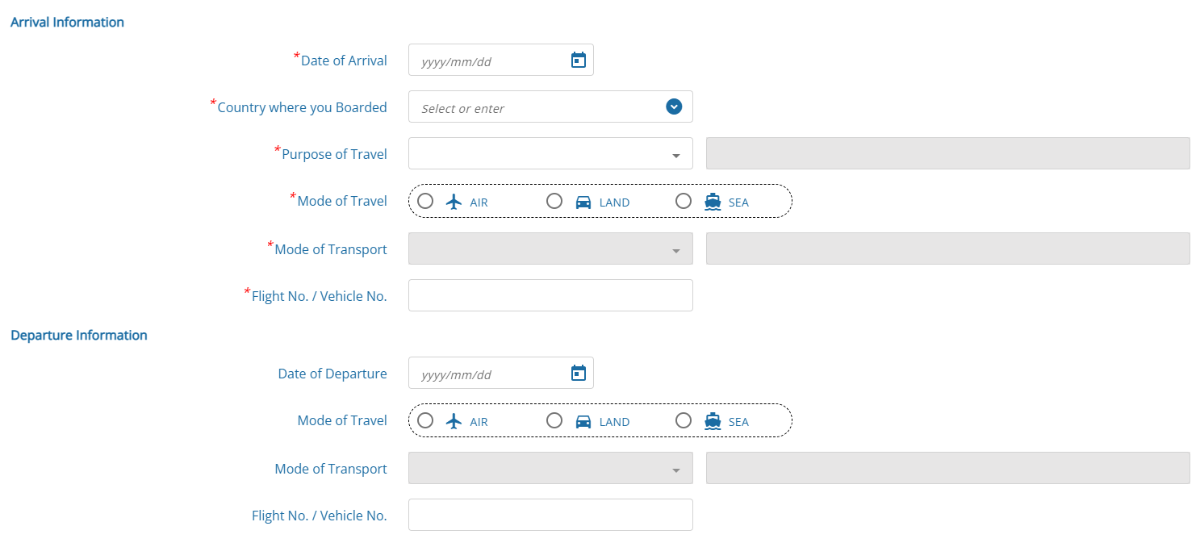The height and width of the screenshot is (547, 1200).
Task: Select the SEA radio button for departure
Action: pyautogui.click(x=684, y=421)
